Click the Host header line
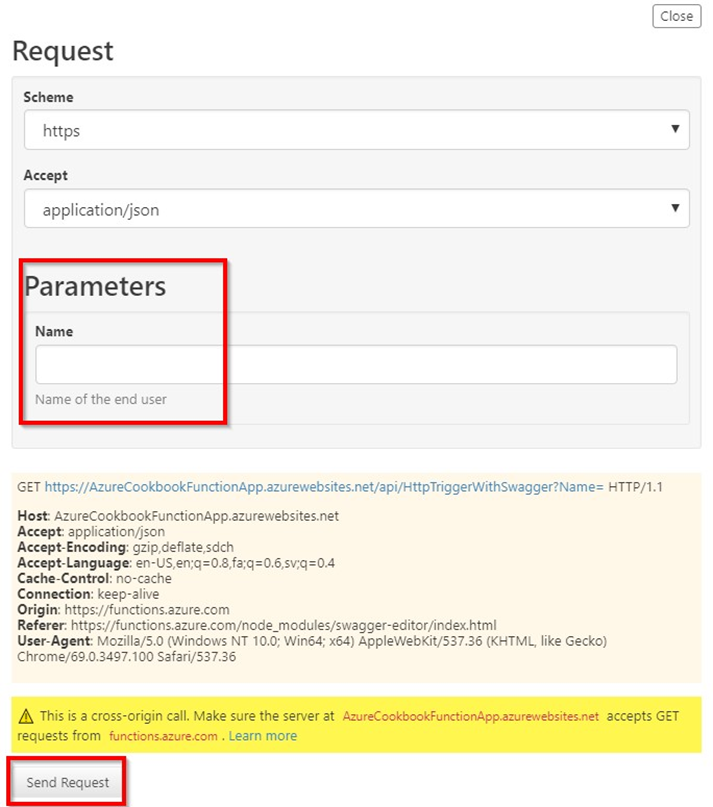The height and width of the screenshot is (807, 713). click(x=178, y=516)
